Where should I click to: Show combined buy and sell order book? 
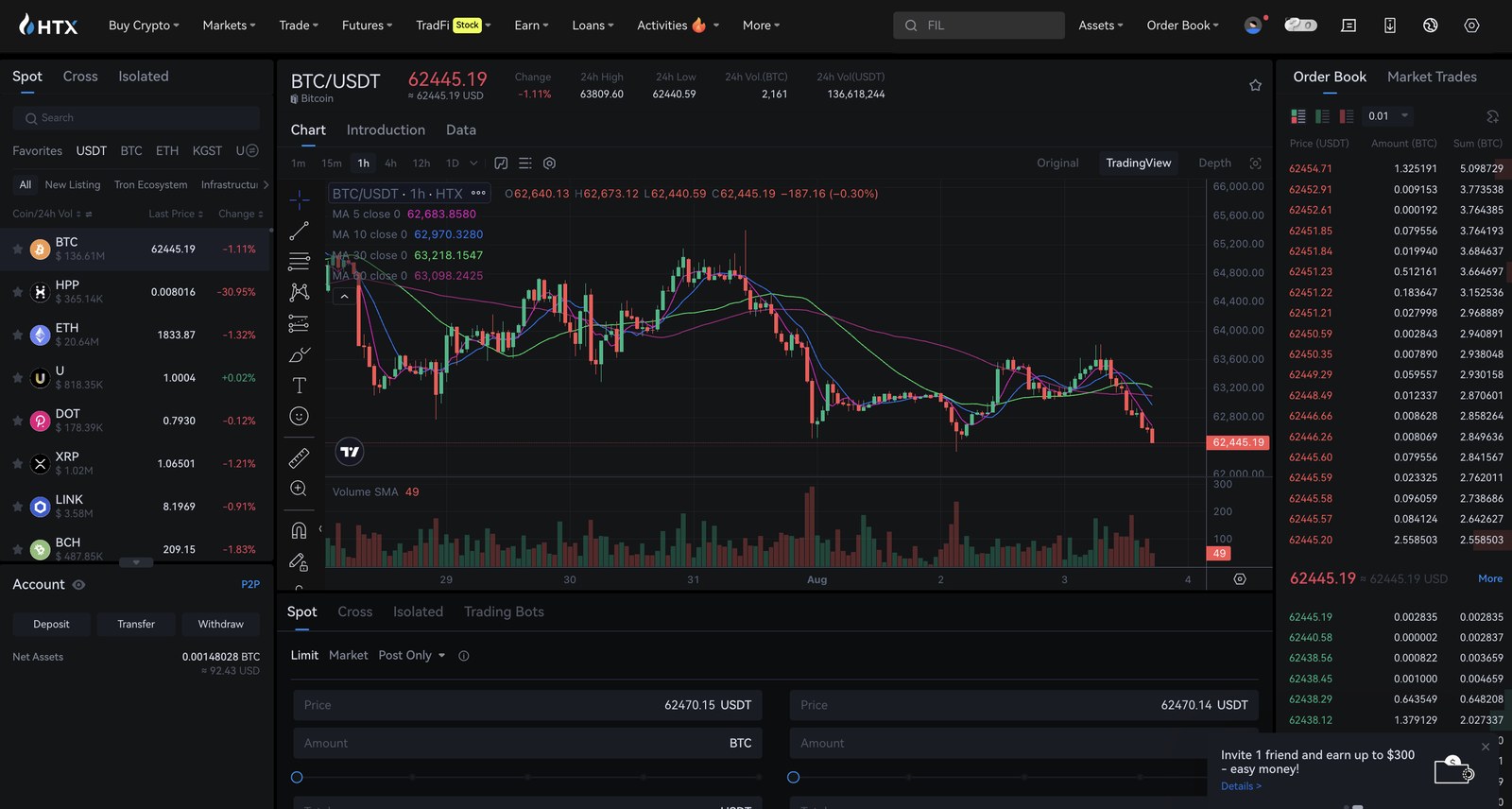[x=1298, y=116]
